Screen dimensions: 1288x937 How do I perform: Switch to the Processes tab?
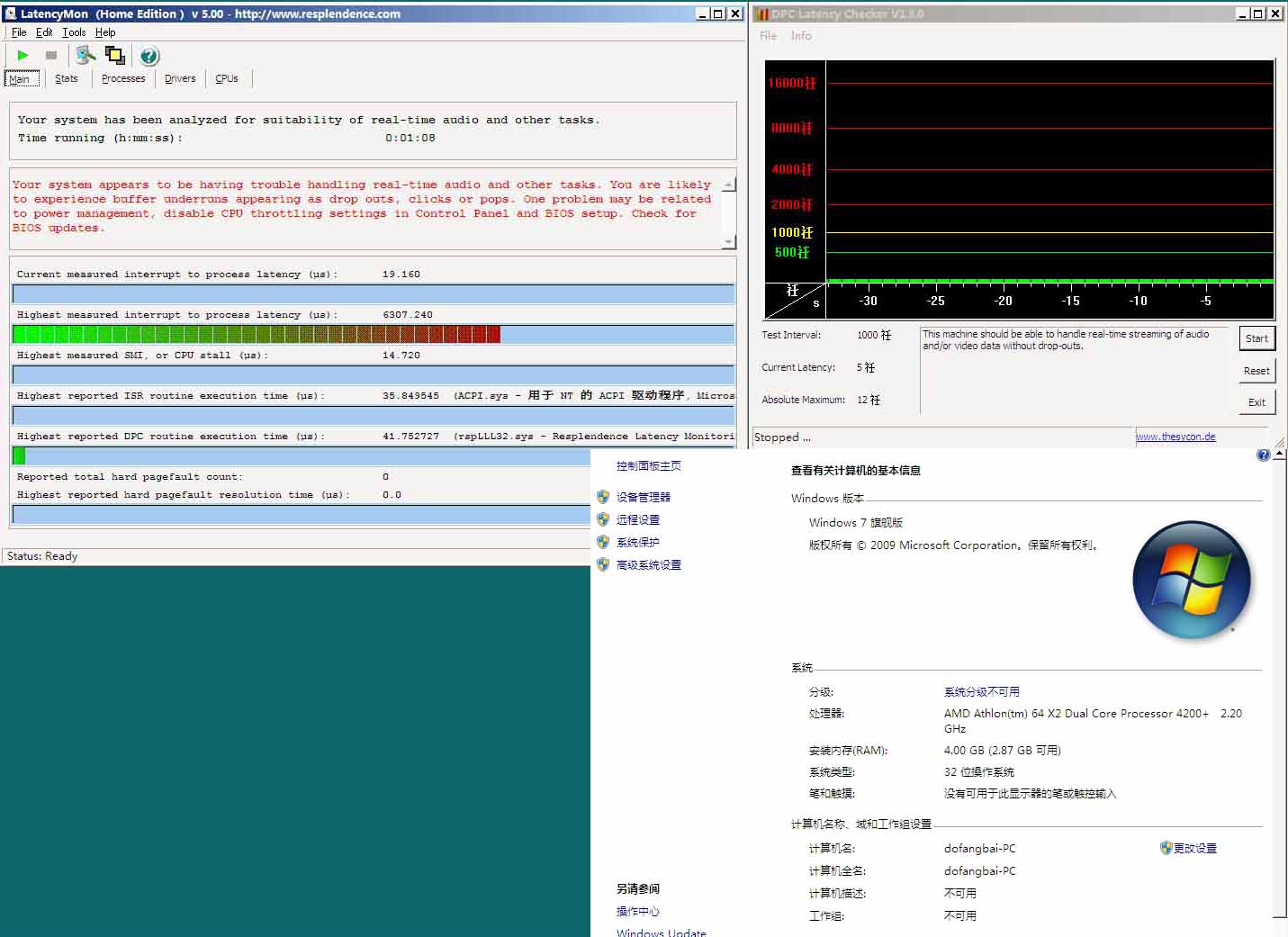[123, 78]
